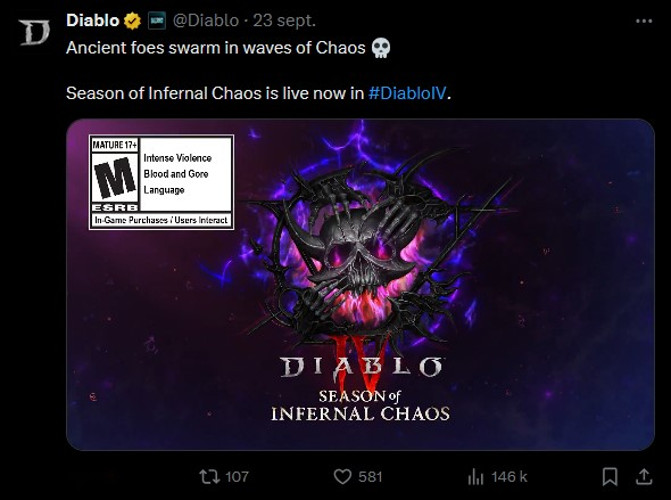This screenshot has width=671, height=500.
Task: Click the skull emoji in the post
Action: pos(379,47)
